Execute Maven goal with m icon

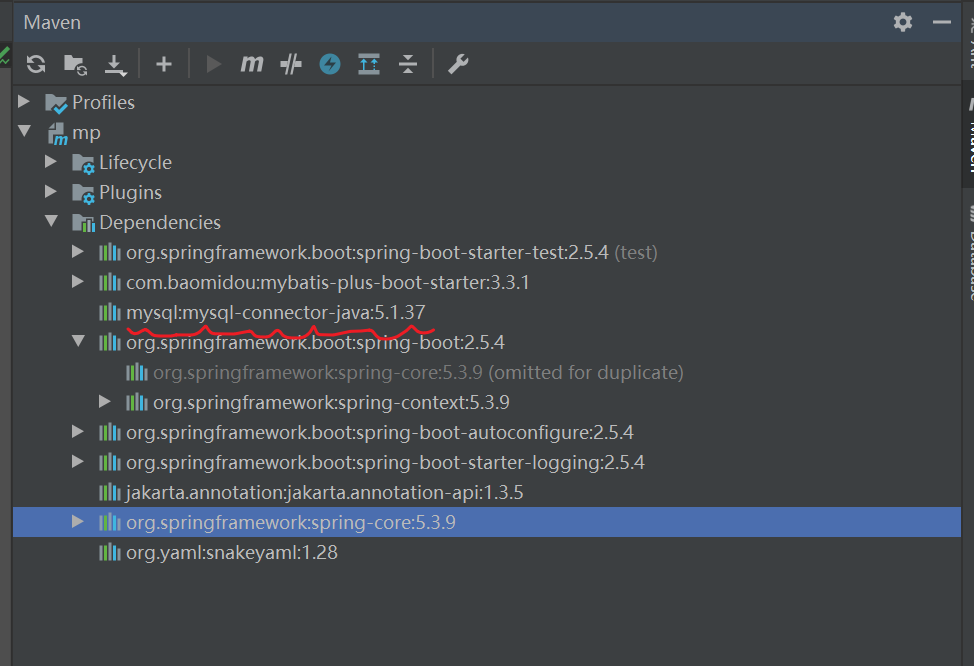pyautogui.click(x=252, y=64)
